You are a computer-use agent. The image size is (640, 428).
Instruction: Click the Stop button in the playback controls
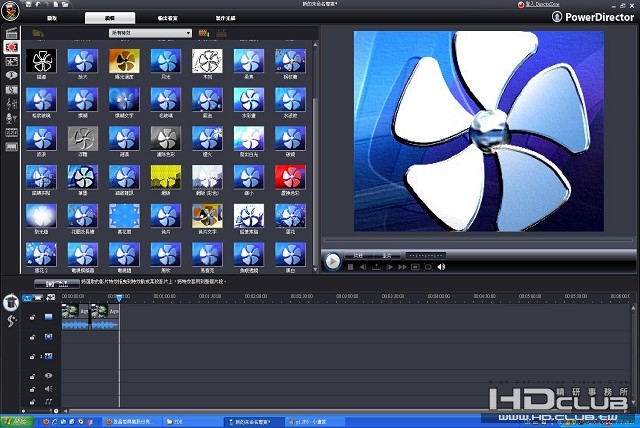coord(350,267)
